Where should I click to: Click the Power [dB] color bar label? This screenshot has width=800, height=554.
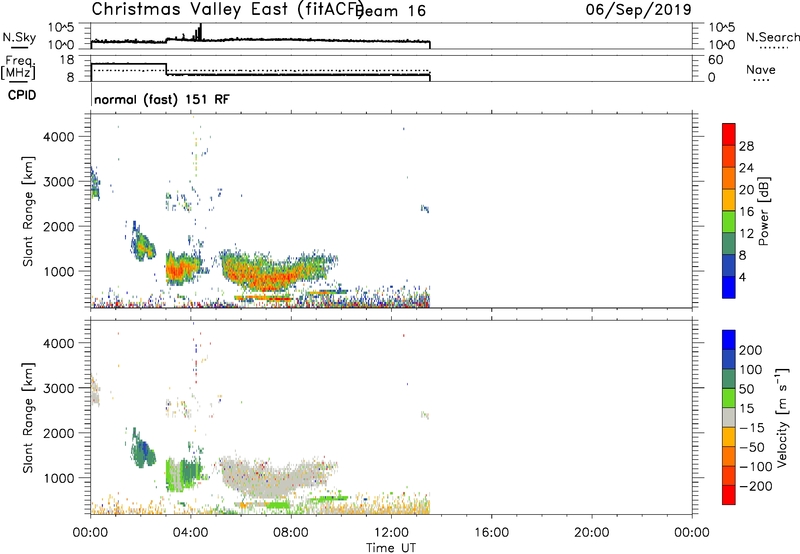[763, 211]
